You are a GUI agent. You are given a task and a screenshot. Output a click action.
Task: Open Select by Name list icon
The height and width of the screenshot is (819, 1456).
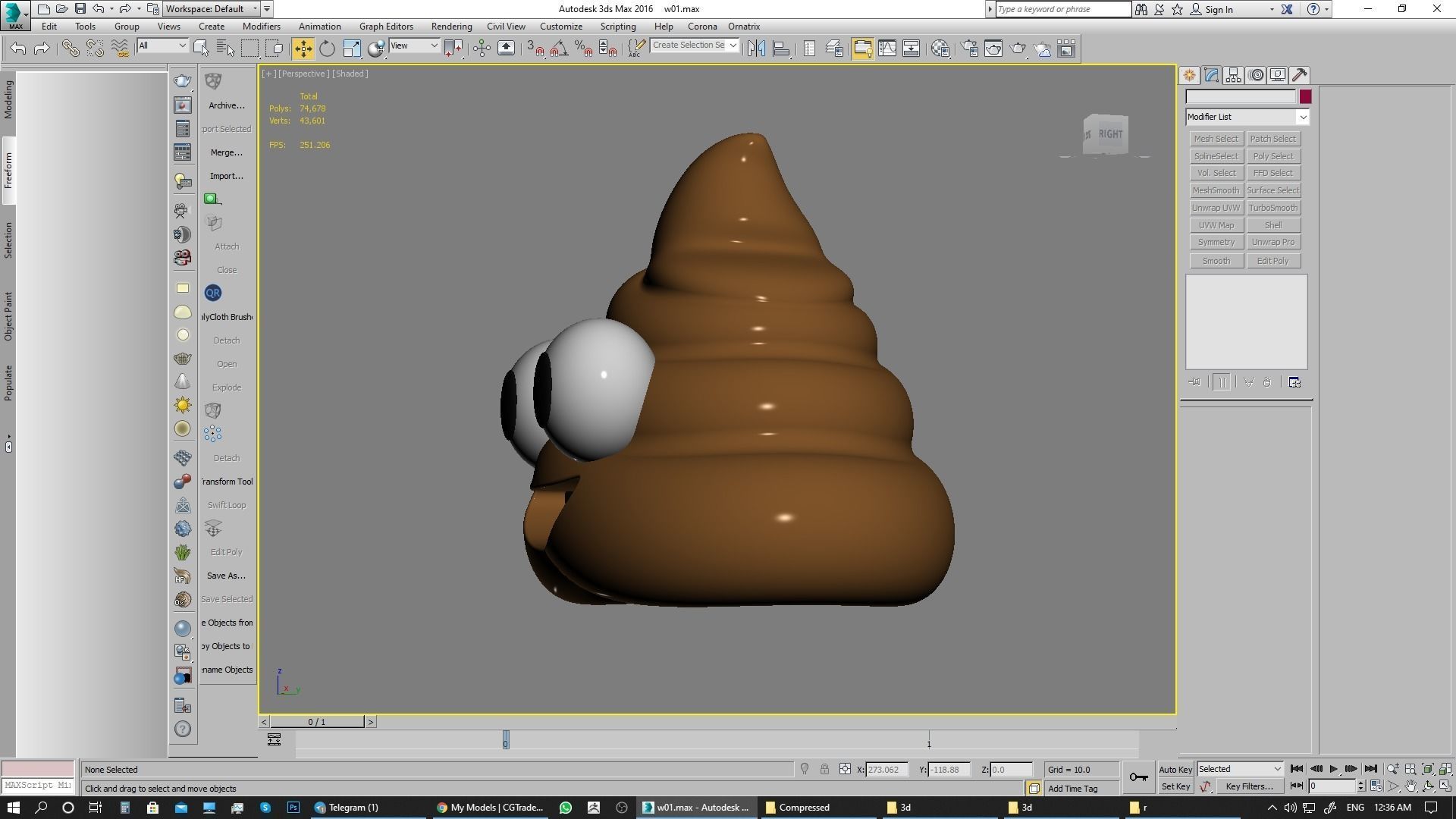[x=225, y=49]
